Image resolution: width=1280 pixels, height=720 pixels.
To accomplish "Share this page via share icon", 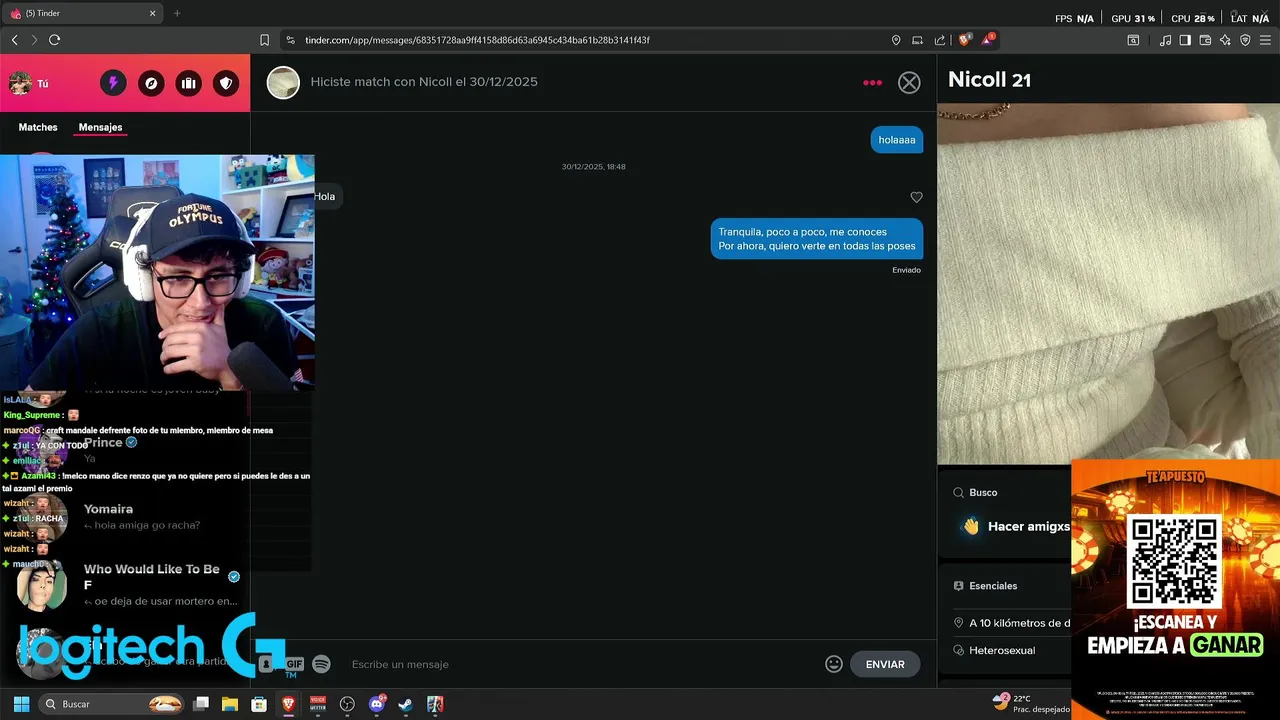I will [x=940, y=40].
